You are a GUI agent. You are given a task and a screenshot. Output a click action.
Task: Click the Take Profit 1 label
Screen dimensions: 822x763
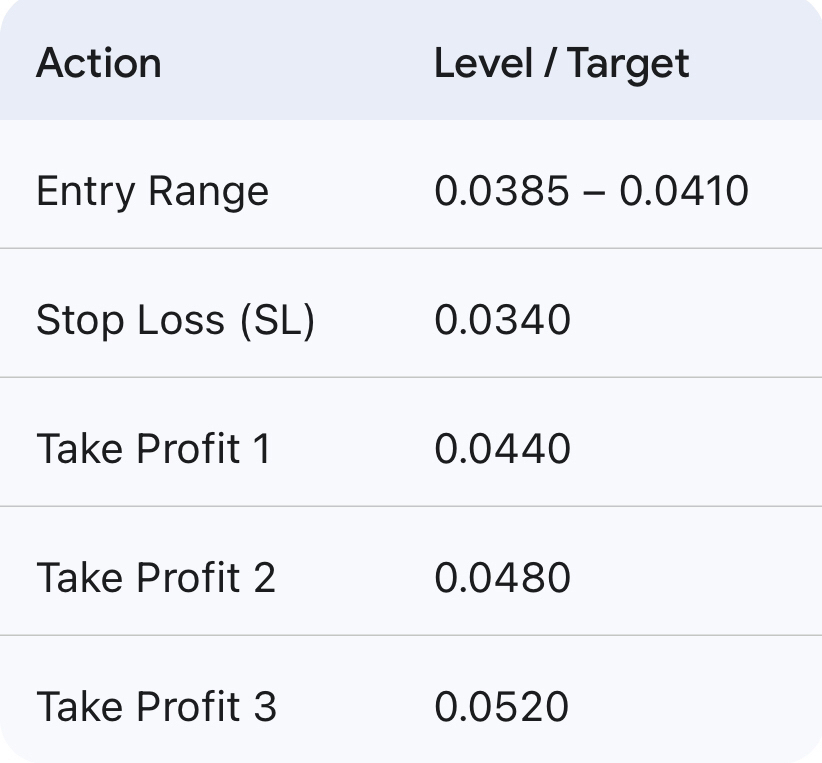(153, 449)
